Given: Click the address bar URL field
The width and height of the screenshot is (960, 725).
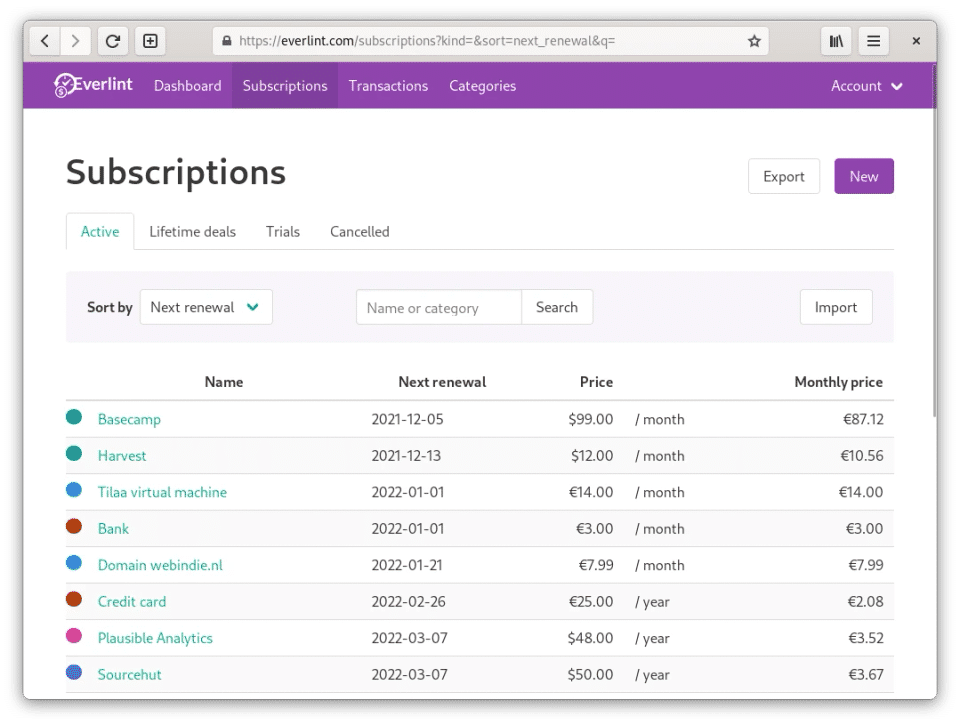Looking at the screenshot, I should tap(490, 41).
